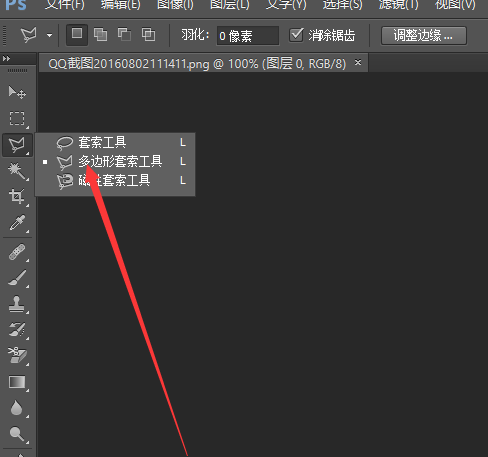The height and width of the screenshot is (457, 488).
Task: Click the 羽化 feather input field
Action: click(x=247, y=36)
